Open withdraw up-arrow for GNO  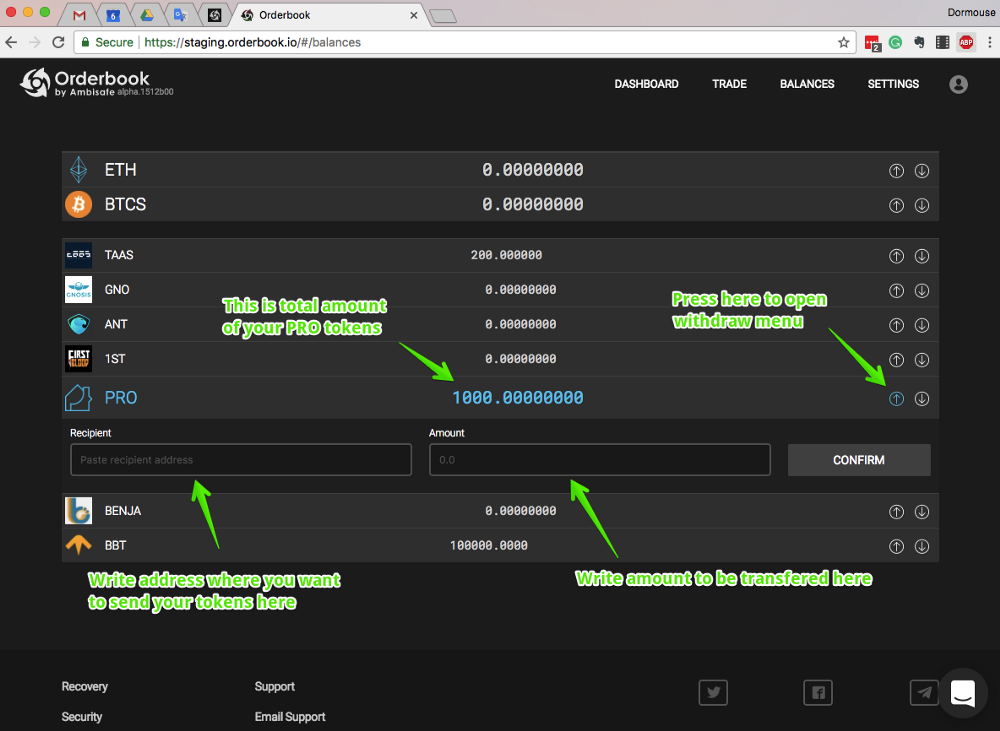tap(896, 290)
